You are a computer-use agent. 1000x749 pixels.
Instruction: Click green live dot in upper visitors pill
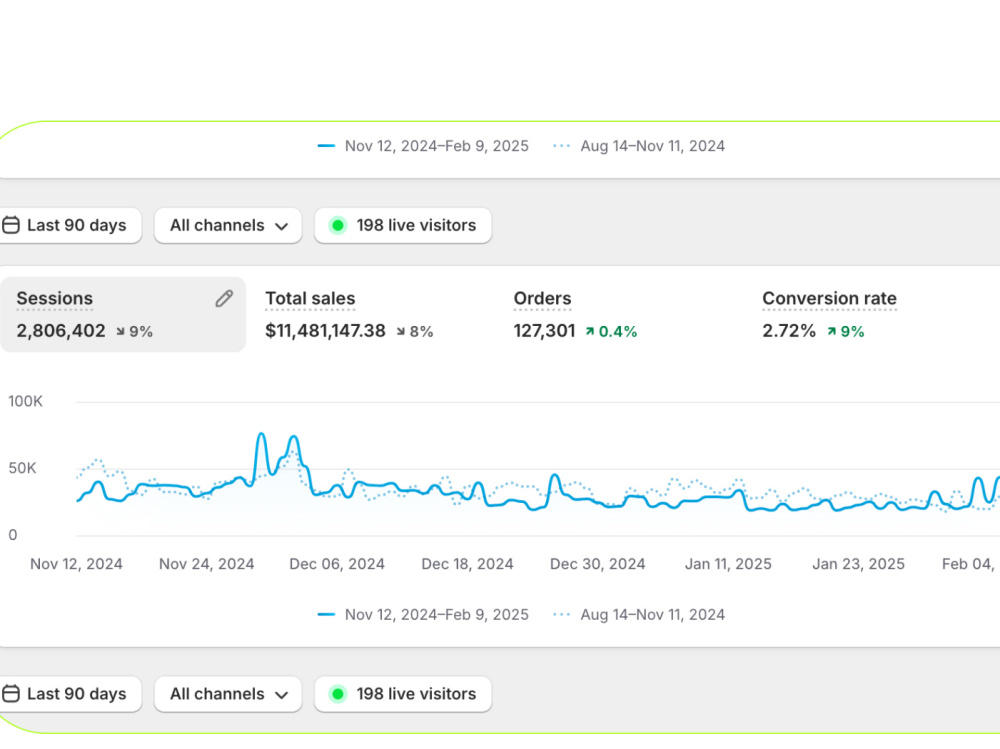click(x=338, y=225)
